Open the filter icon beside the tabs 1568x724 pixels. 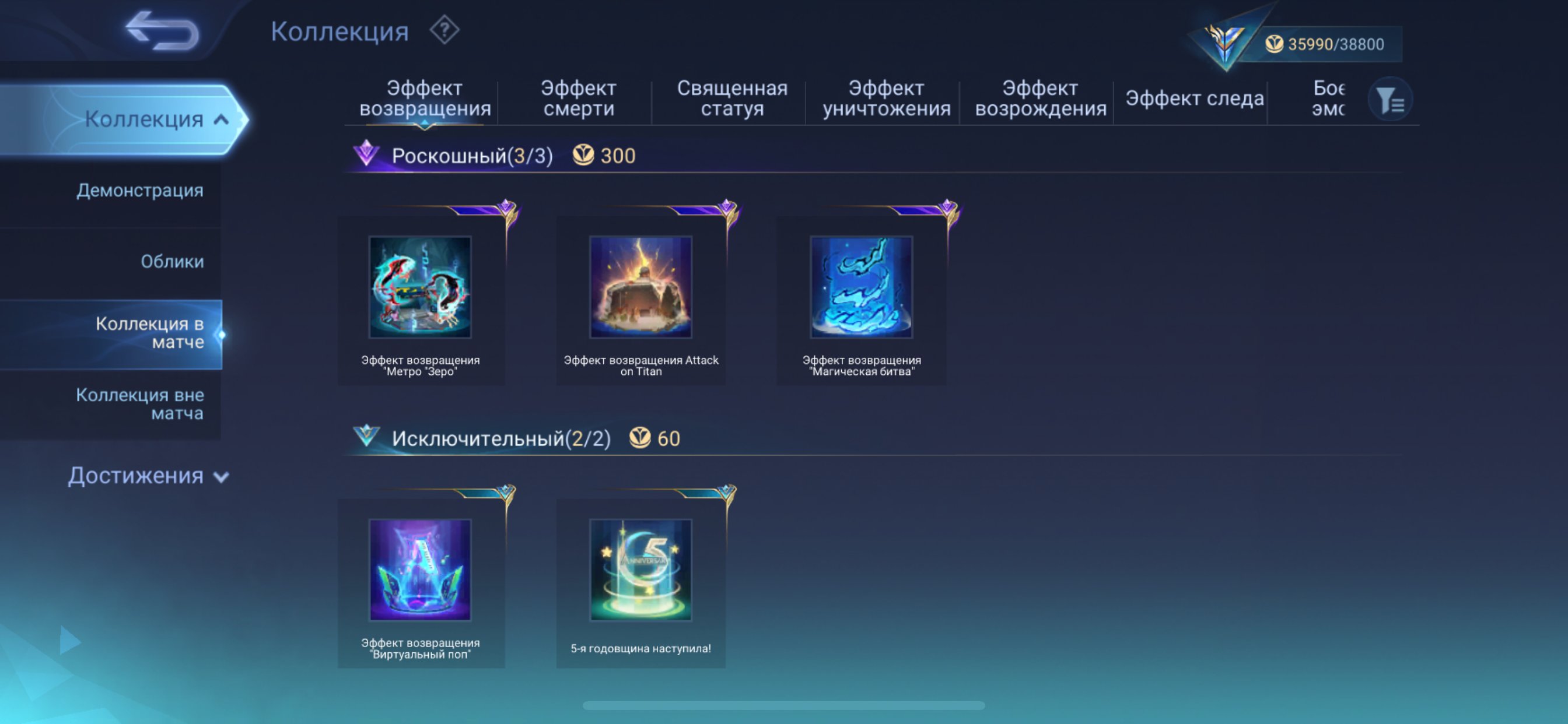coord(1389,99)
